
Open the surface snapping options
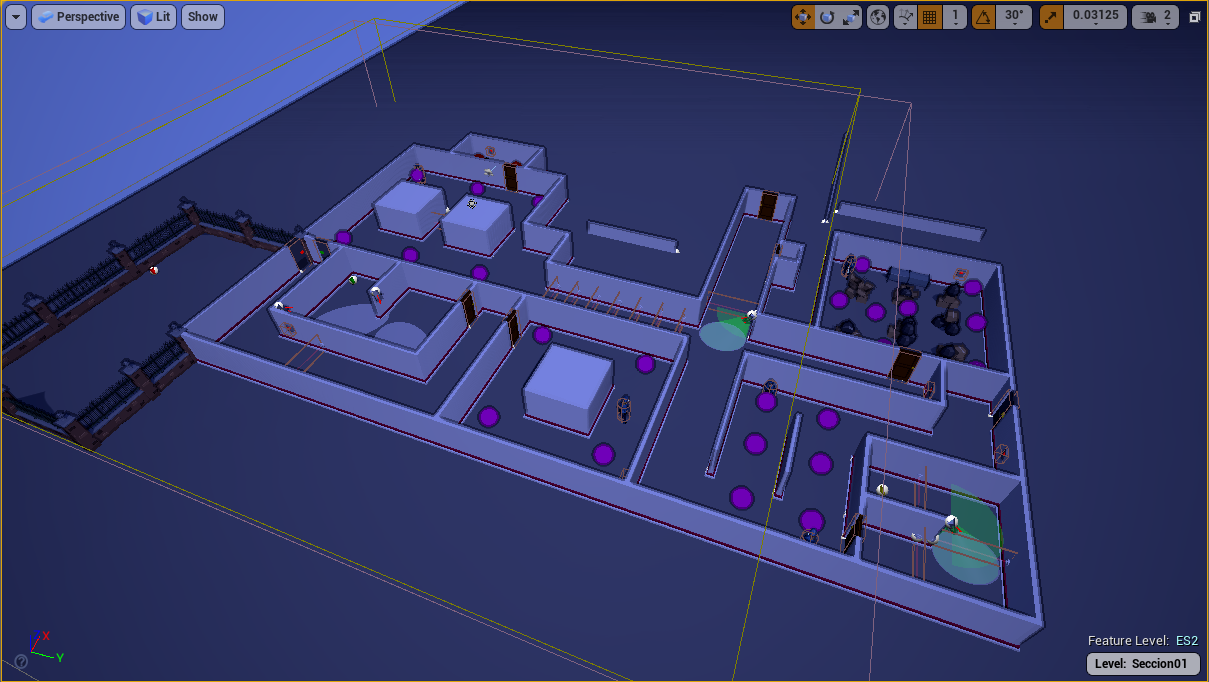[906, 17]
